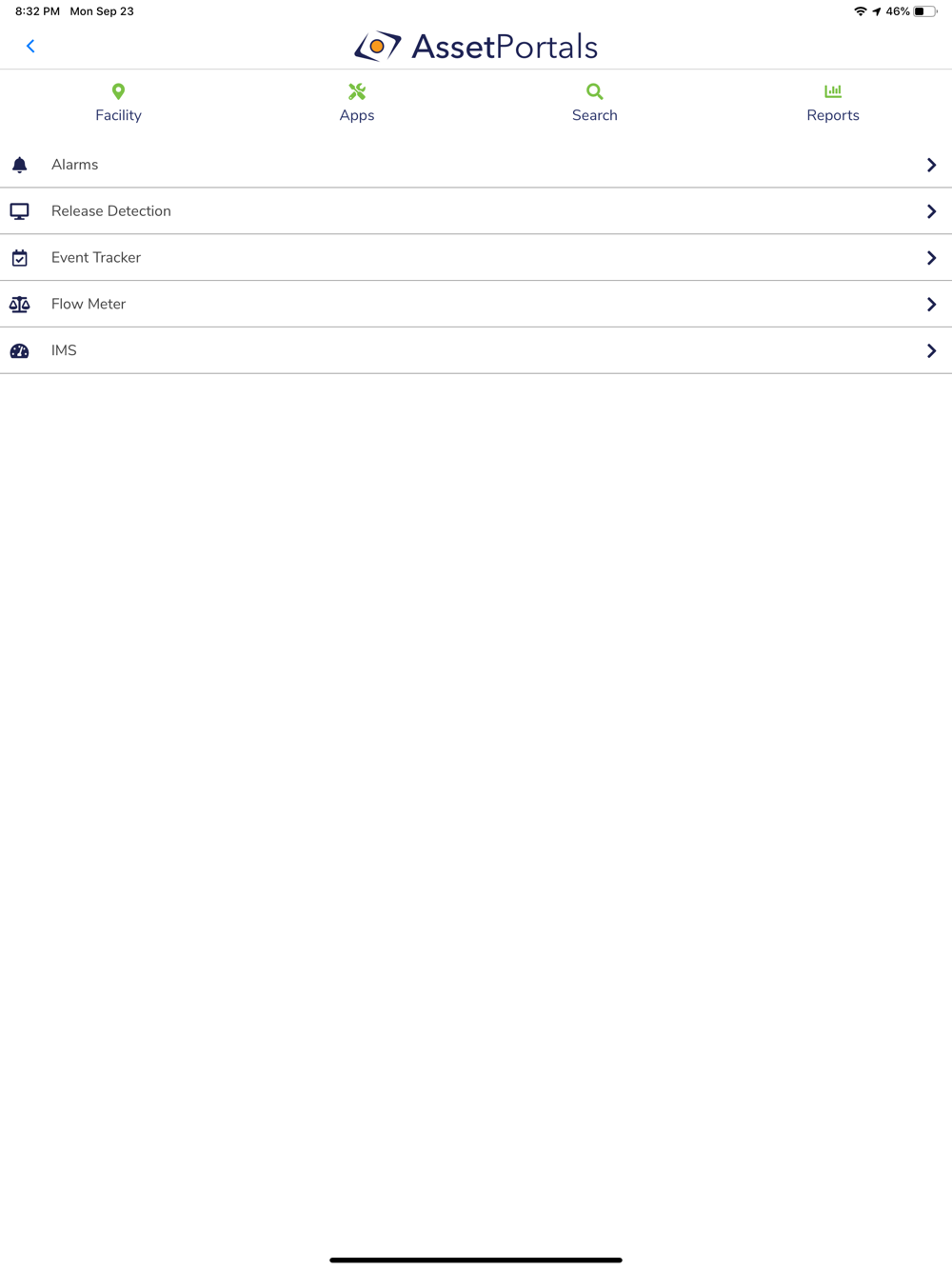Open the Flow Meter list item
The height and width of the screenshot is (1270, 952).
point(476,305)
